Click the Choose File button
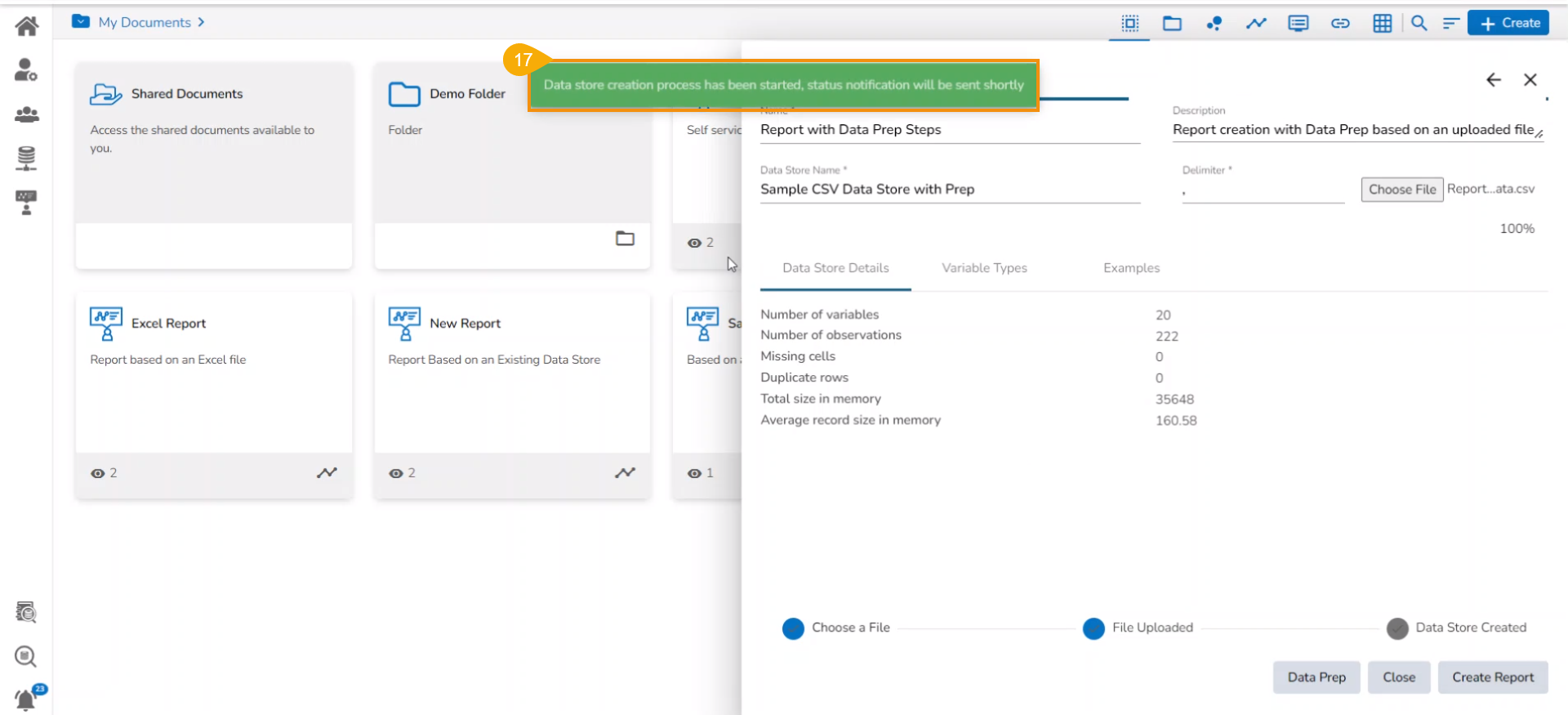Screen dimensions: 1568x715 click(1401, 190)
